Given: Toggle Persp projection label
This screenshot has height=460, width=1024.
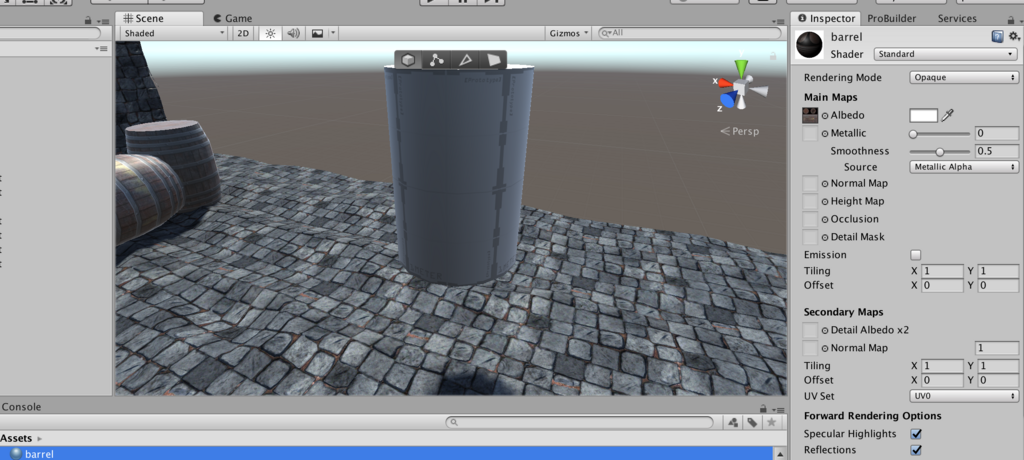Looking at the screenshot, I should 739,131.
